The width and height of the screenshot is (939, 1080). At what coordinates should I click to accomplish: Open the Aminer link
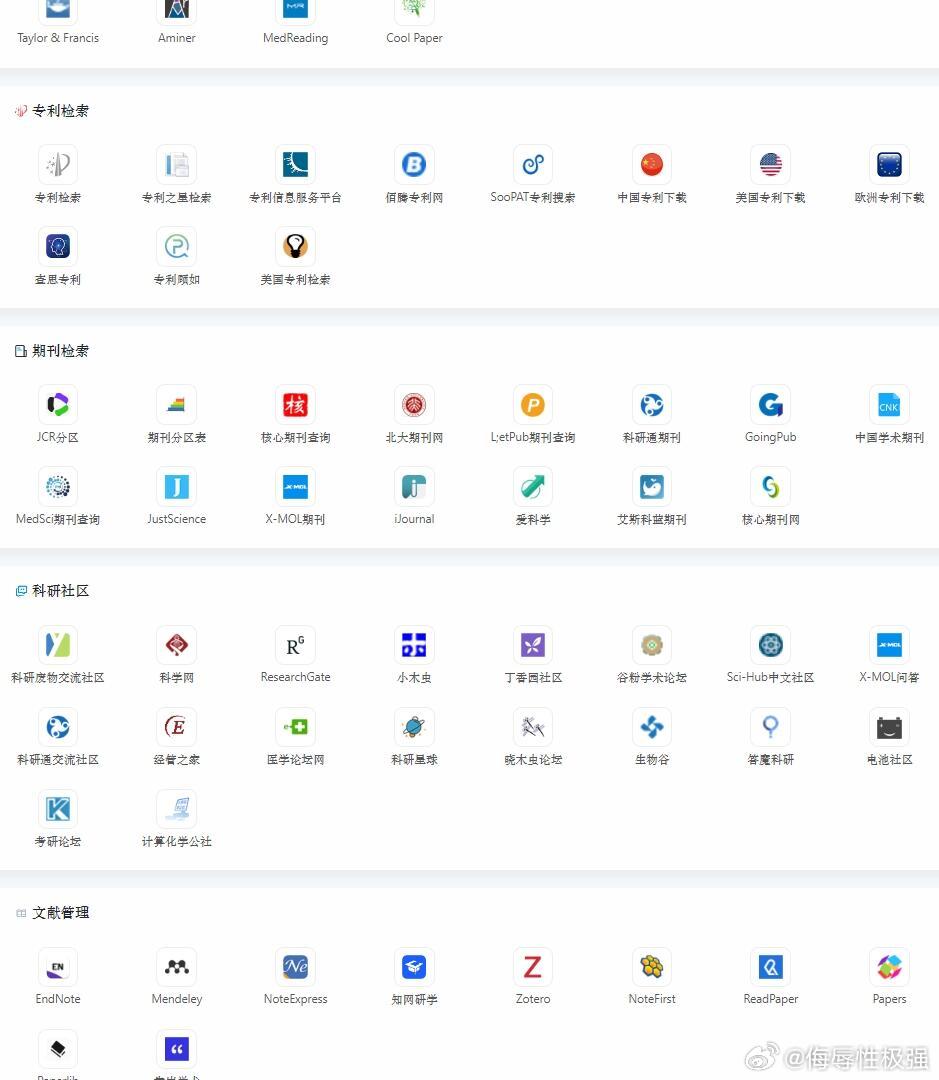(x=176, y=38)
